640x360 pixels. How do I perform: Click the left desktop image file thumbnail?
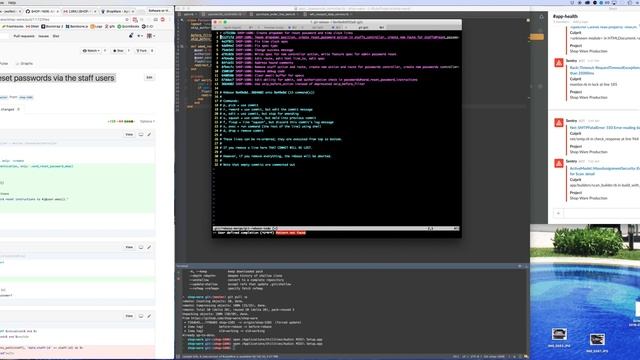click(x=559, y=334)
